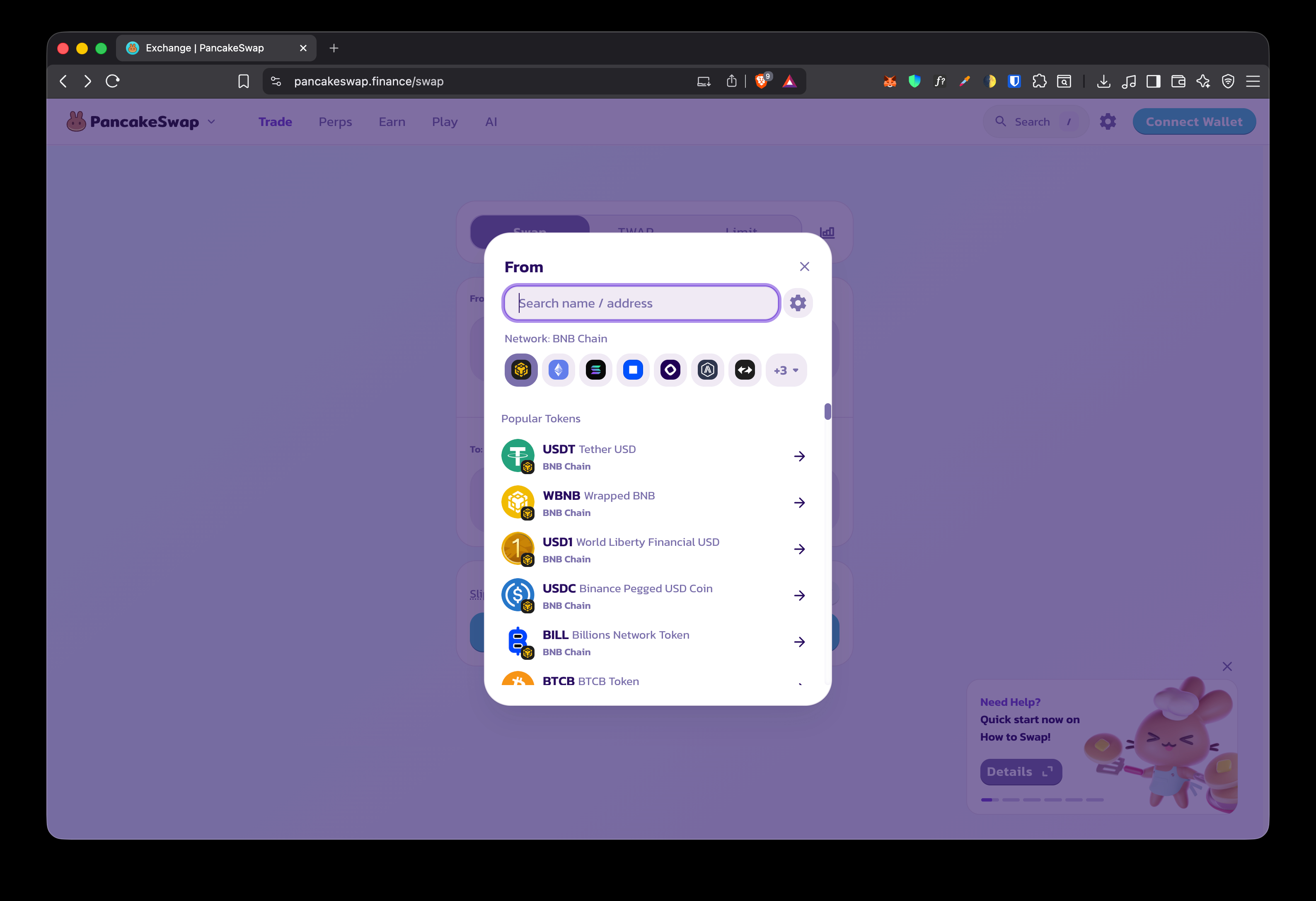Toggle the browser sidebar panel
Screen dimensions: 1316x901
(x=1154, y=82)
